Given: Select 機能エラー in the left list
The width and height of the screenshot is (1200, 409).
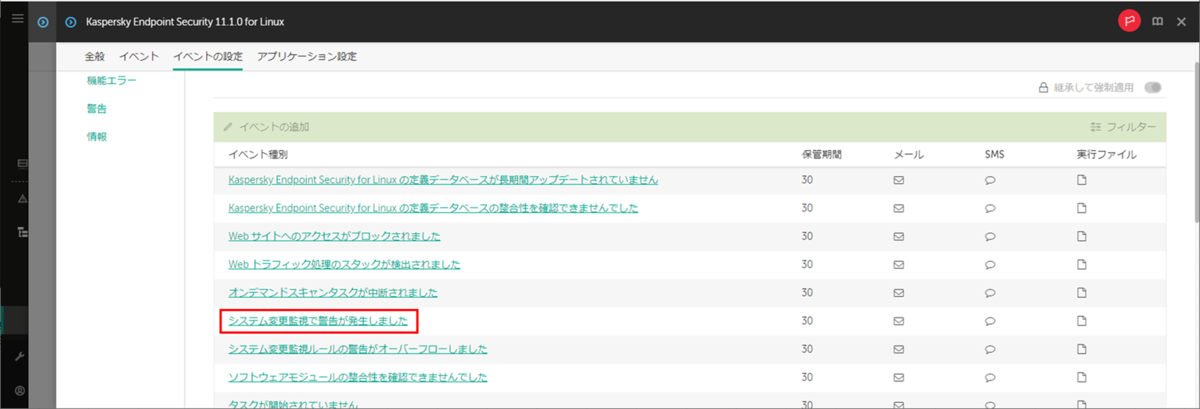Looking at the screenshot, I should click(112, 80).
